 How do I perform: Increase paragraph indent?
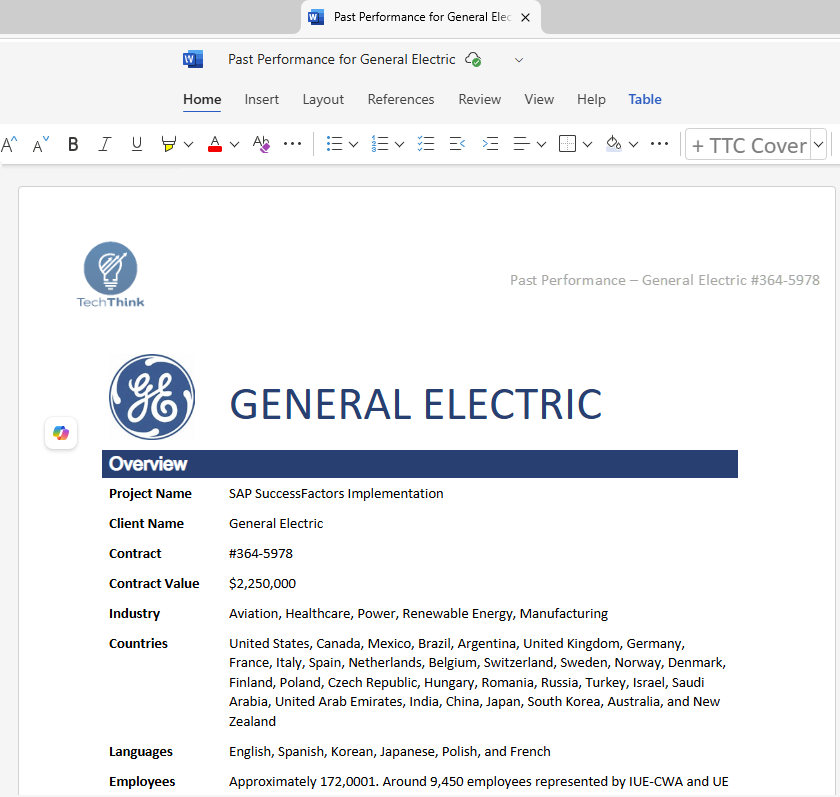pyautogui.click(x=490, y=144)
